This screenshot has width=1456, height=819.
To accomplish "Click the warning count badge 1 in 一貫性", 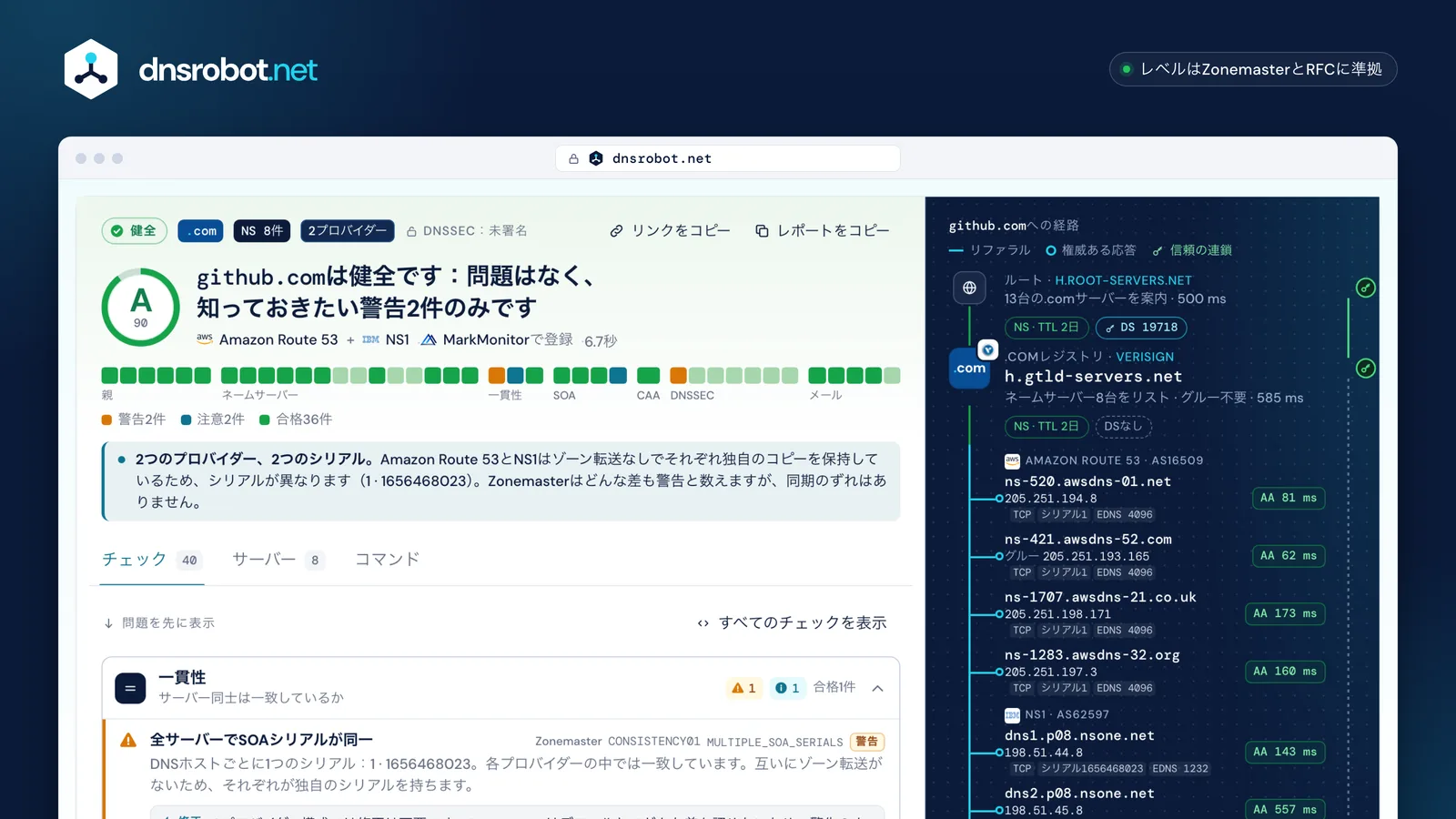I will coord(744,688).
